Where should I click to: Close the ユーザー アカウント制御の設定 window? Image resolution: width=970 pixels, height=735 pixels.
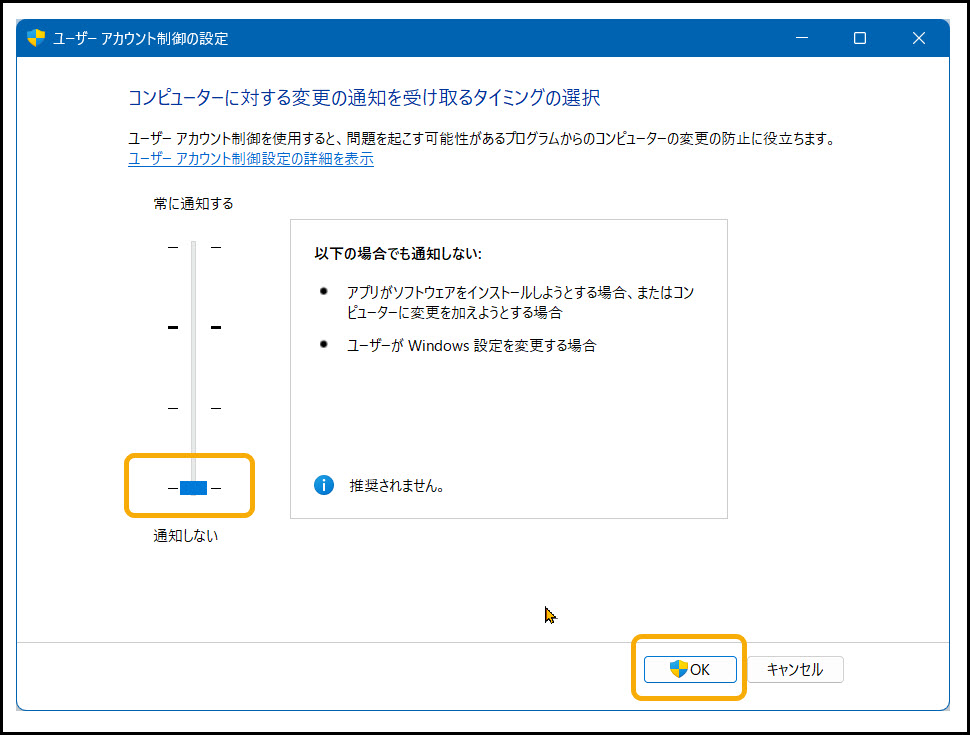click(x=919, y=38)
